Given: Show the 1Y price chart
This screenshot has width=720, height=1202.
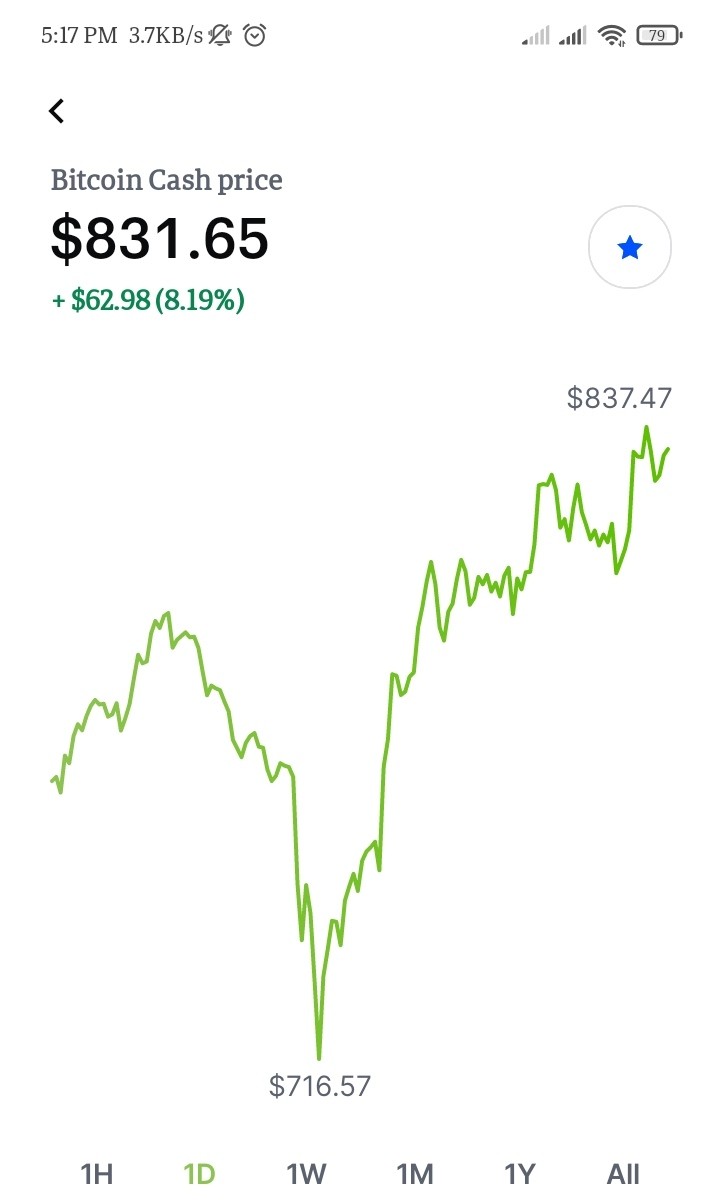Looking at the screenshot, I should coord(520,1174).
